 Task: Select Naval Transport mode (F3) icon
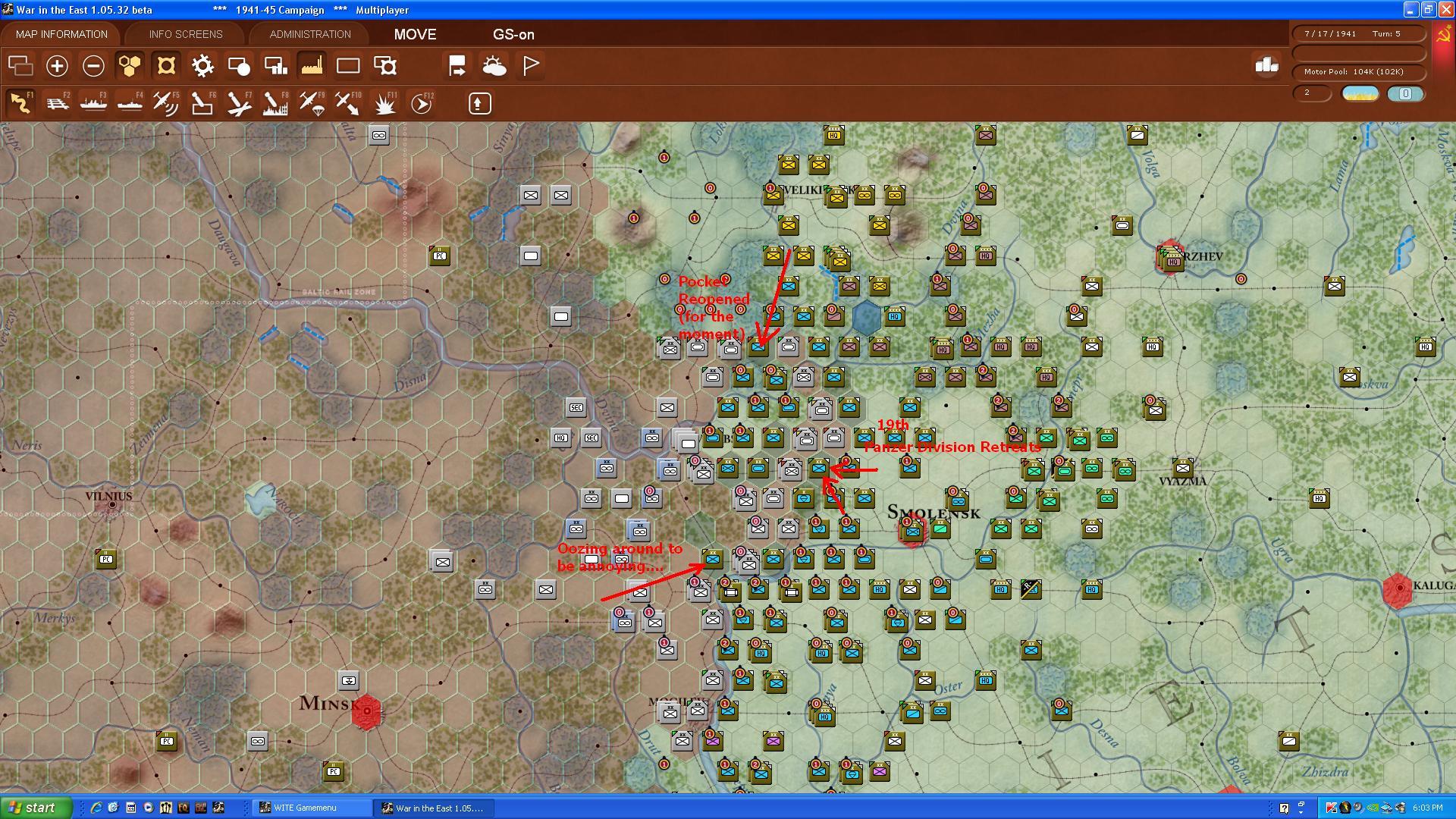point(93,102)
